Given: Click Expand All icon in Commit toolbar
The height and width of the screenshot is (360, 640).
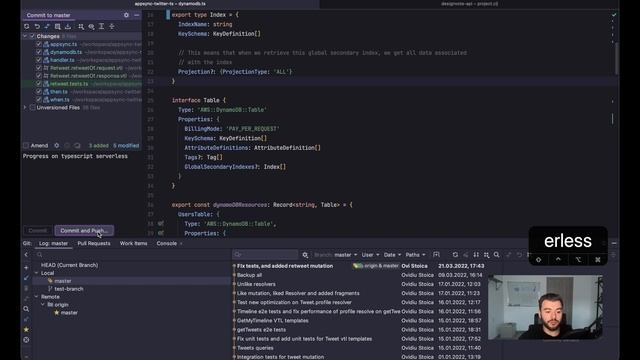Looking at the screenshot, I should click(x=101, y=27).
